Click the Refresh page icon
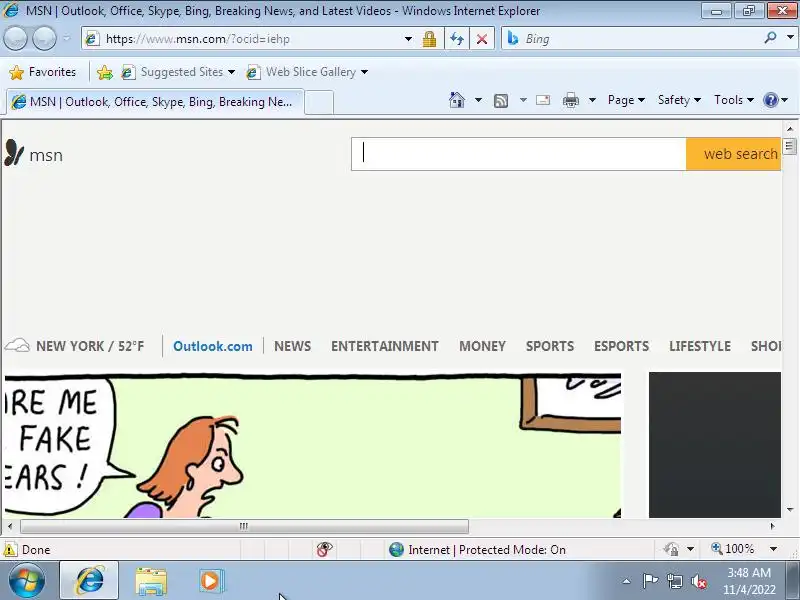Screen dimensions: 800x600 point(457,39)
